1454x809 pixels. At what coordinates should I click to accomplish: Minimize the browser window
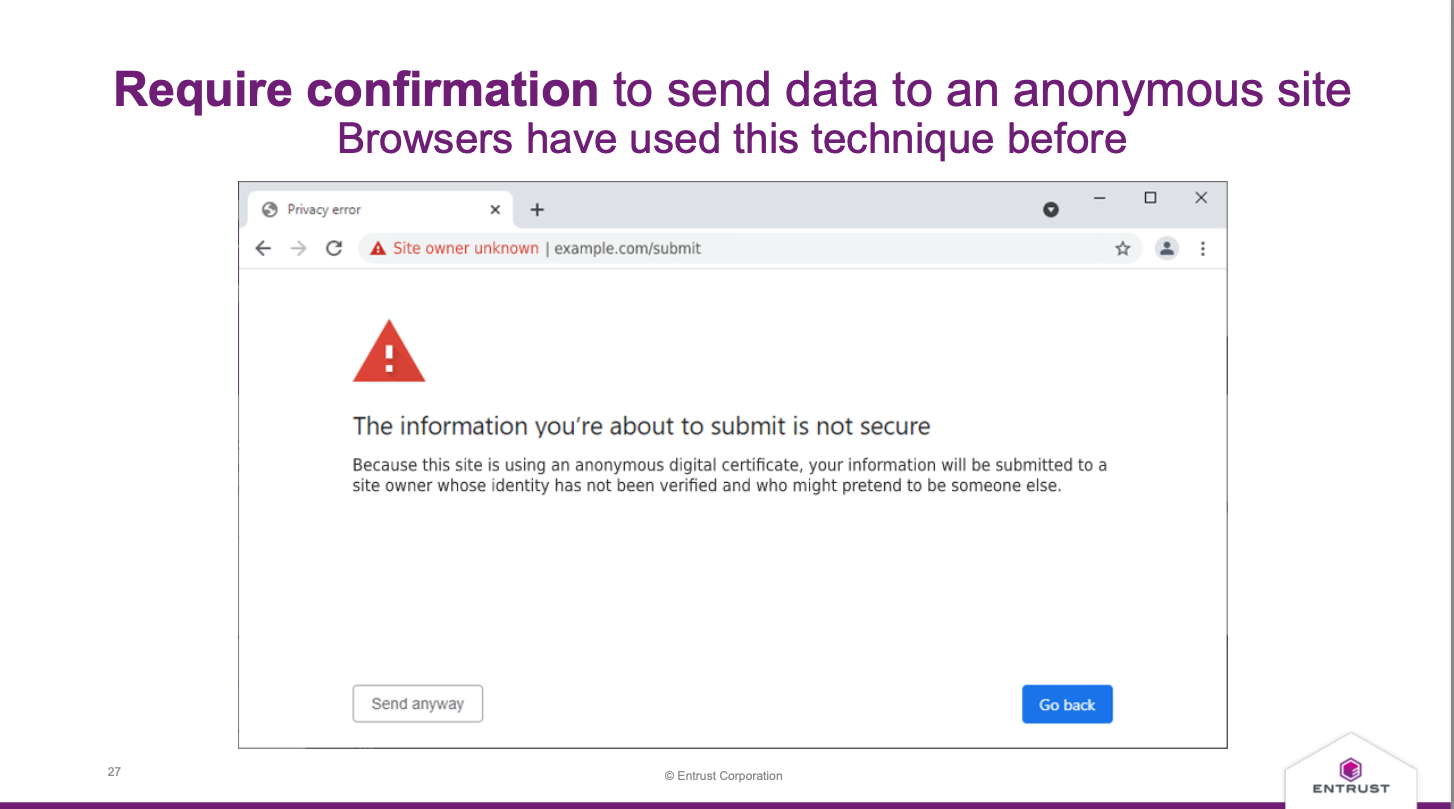(1100, 198)
